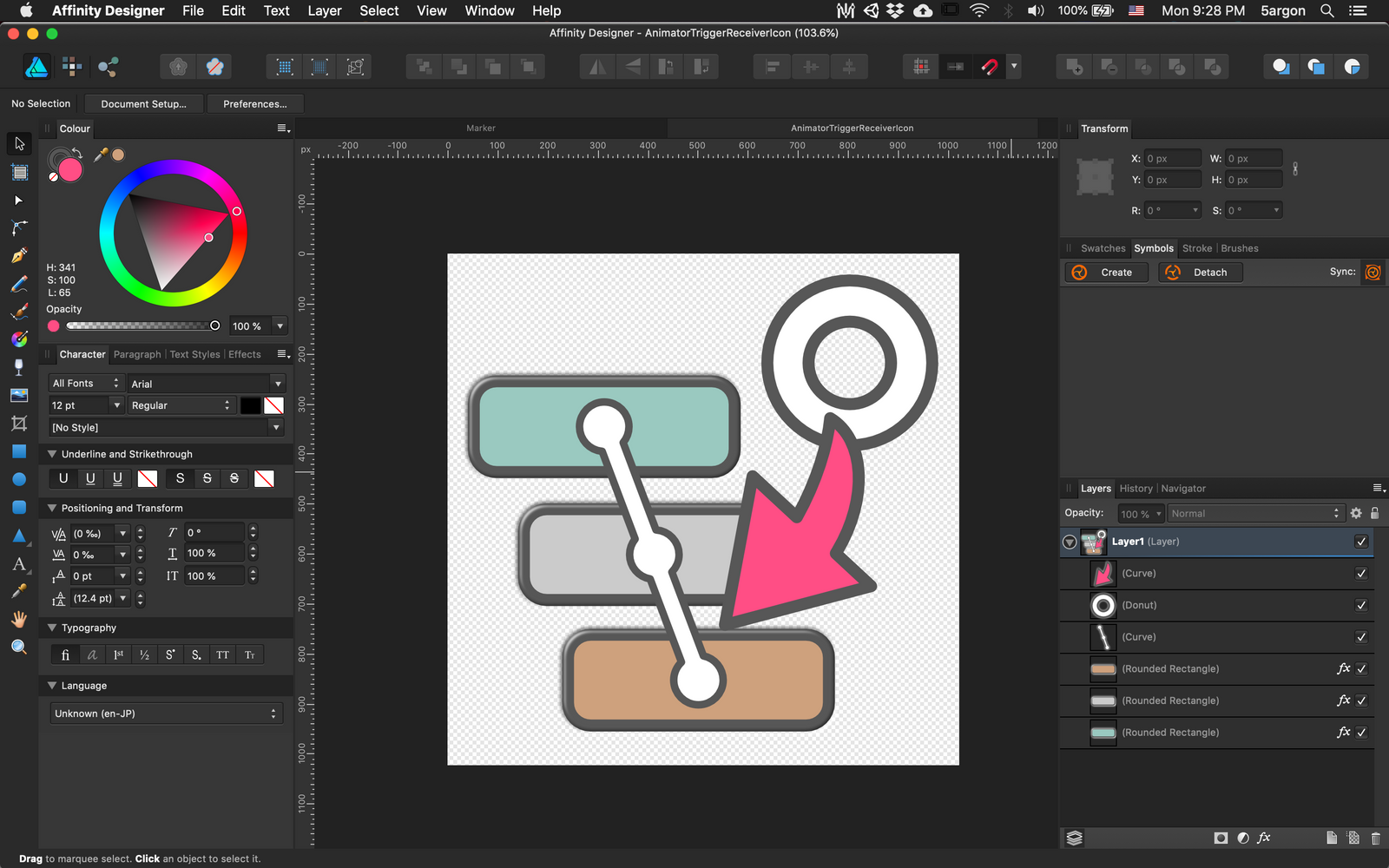Open the Normal blend mode dropdown
Image resolution: width=1389 pixels, height=868 pixels.
pyautogui.click(x=1254, y=513)
